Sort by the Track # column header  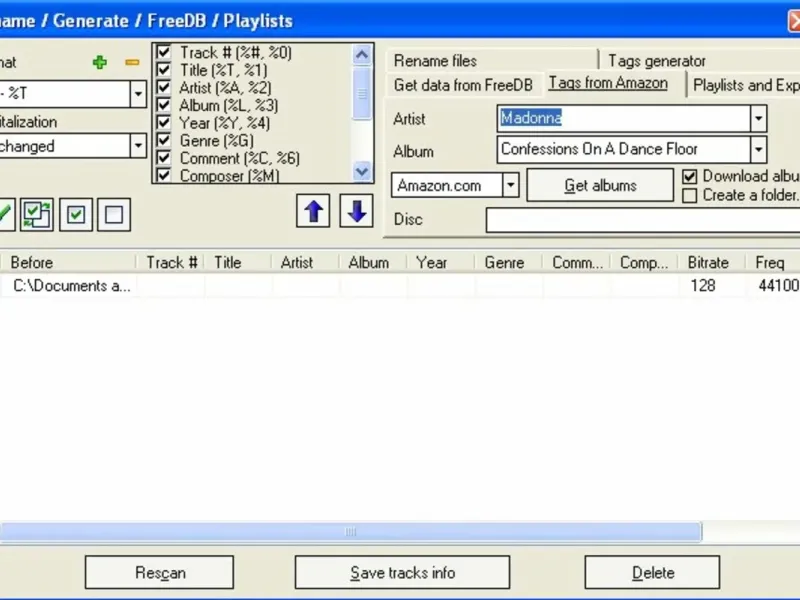pyautogui.click(x=170, y=263)
